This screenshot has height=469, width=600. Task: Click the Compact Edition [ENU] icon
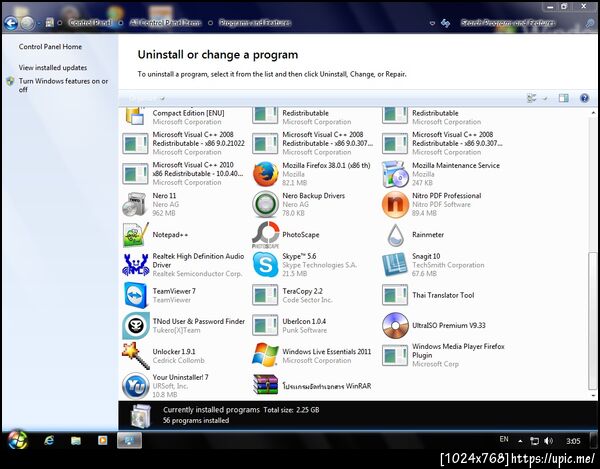click(135, 116)
